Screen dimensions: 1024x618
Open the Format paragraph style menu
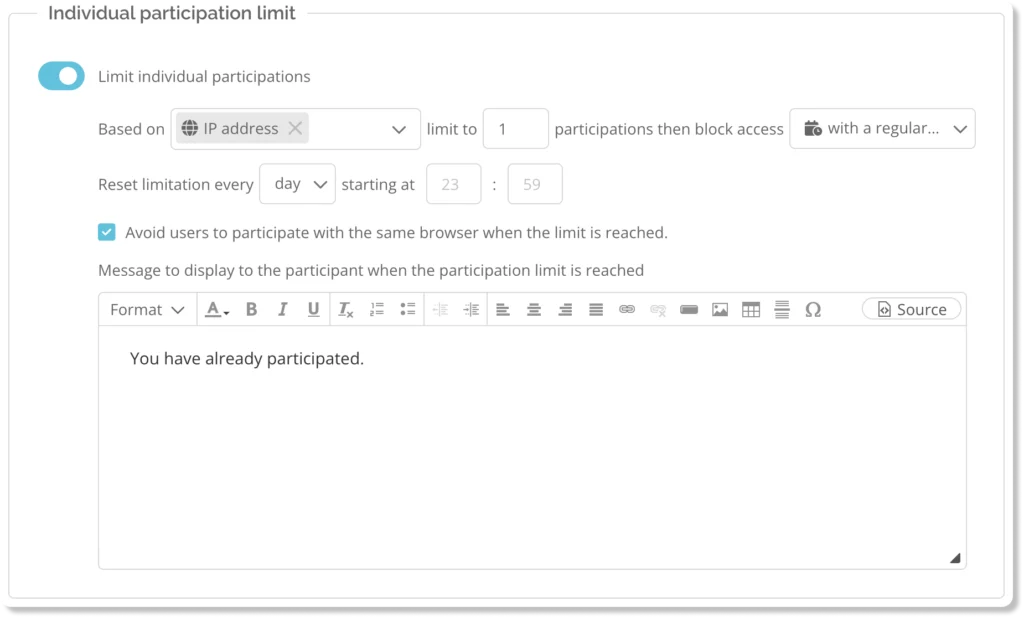coord(147,310)
